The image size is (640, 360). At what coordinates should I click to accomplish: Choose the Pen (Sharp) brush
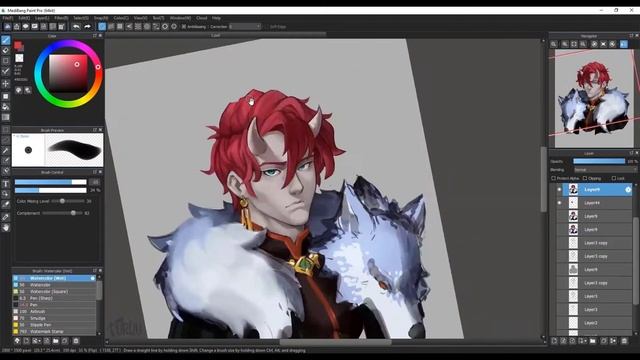(54, 298)
